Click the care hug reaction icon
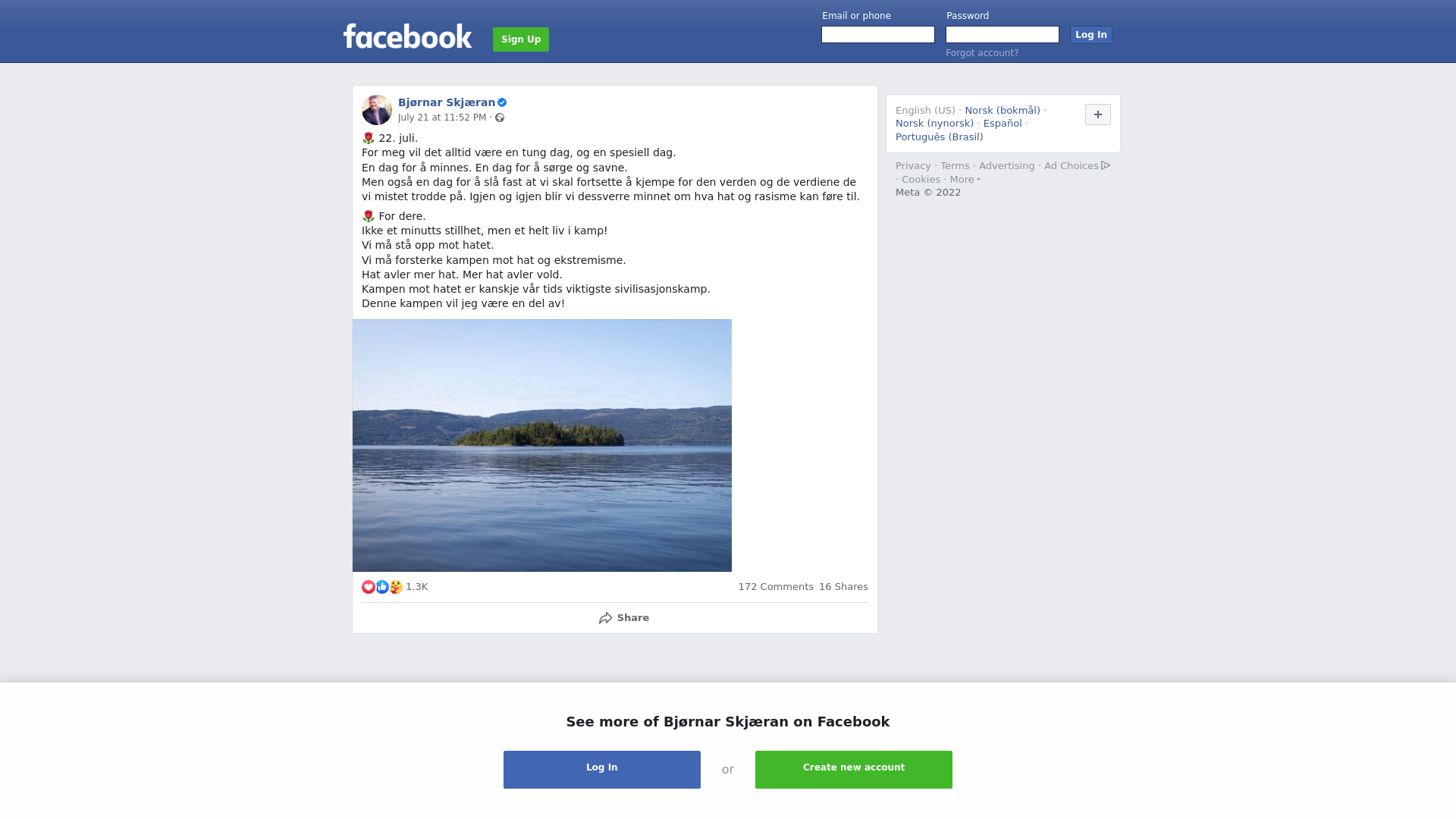 396,587
